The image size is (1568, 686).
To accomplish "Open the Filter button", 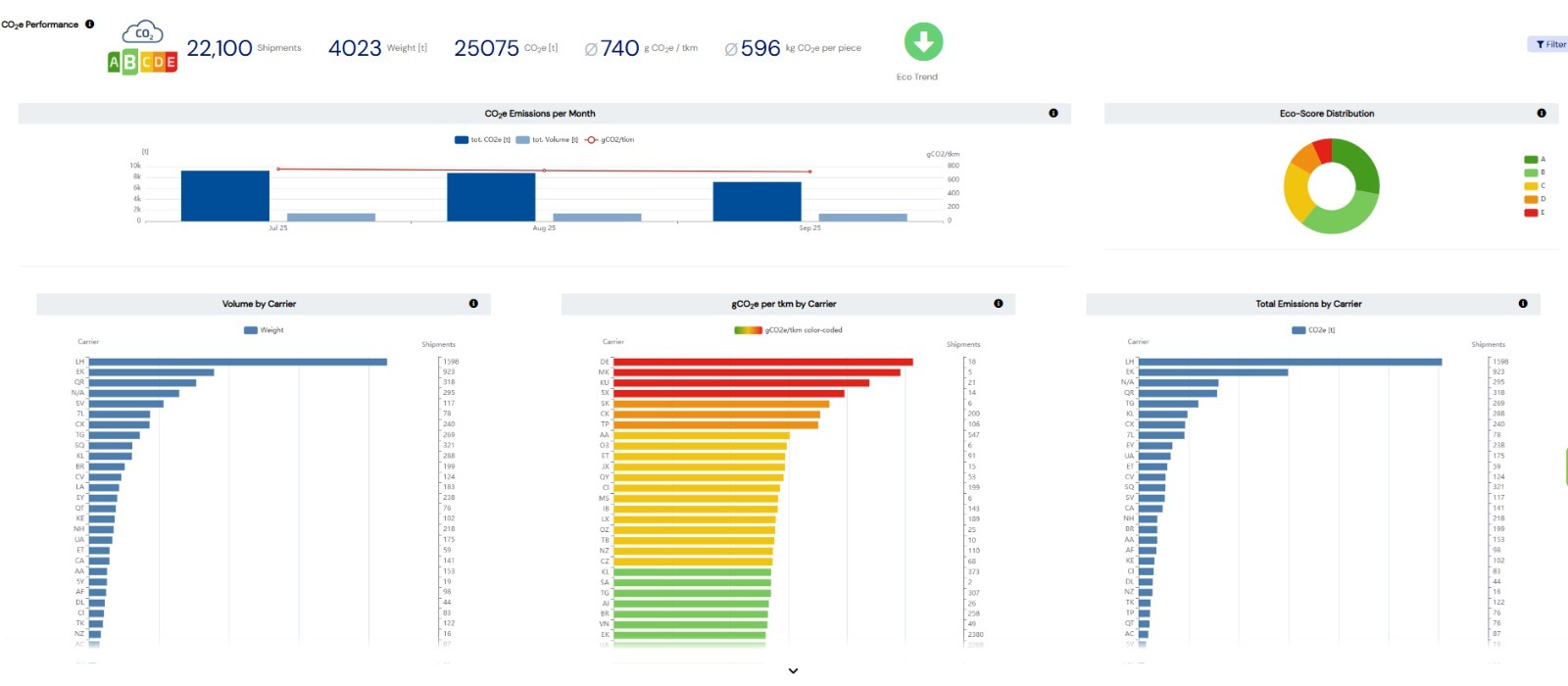I will [1550, 44].
